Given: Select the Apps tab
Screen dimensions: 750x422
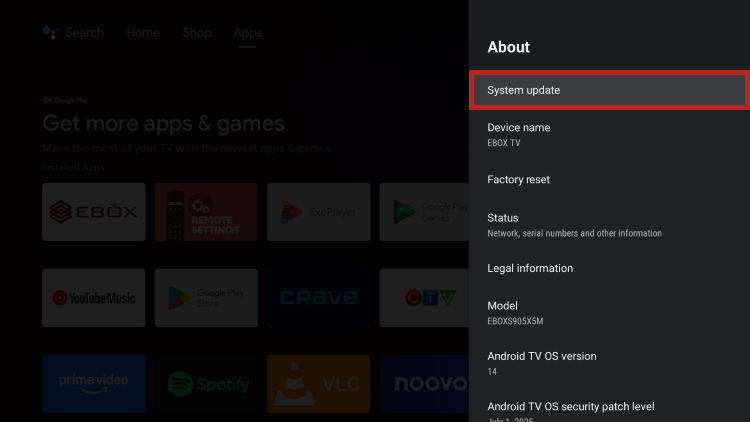Looking at the screenshot, I should click(248, 33).
